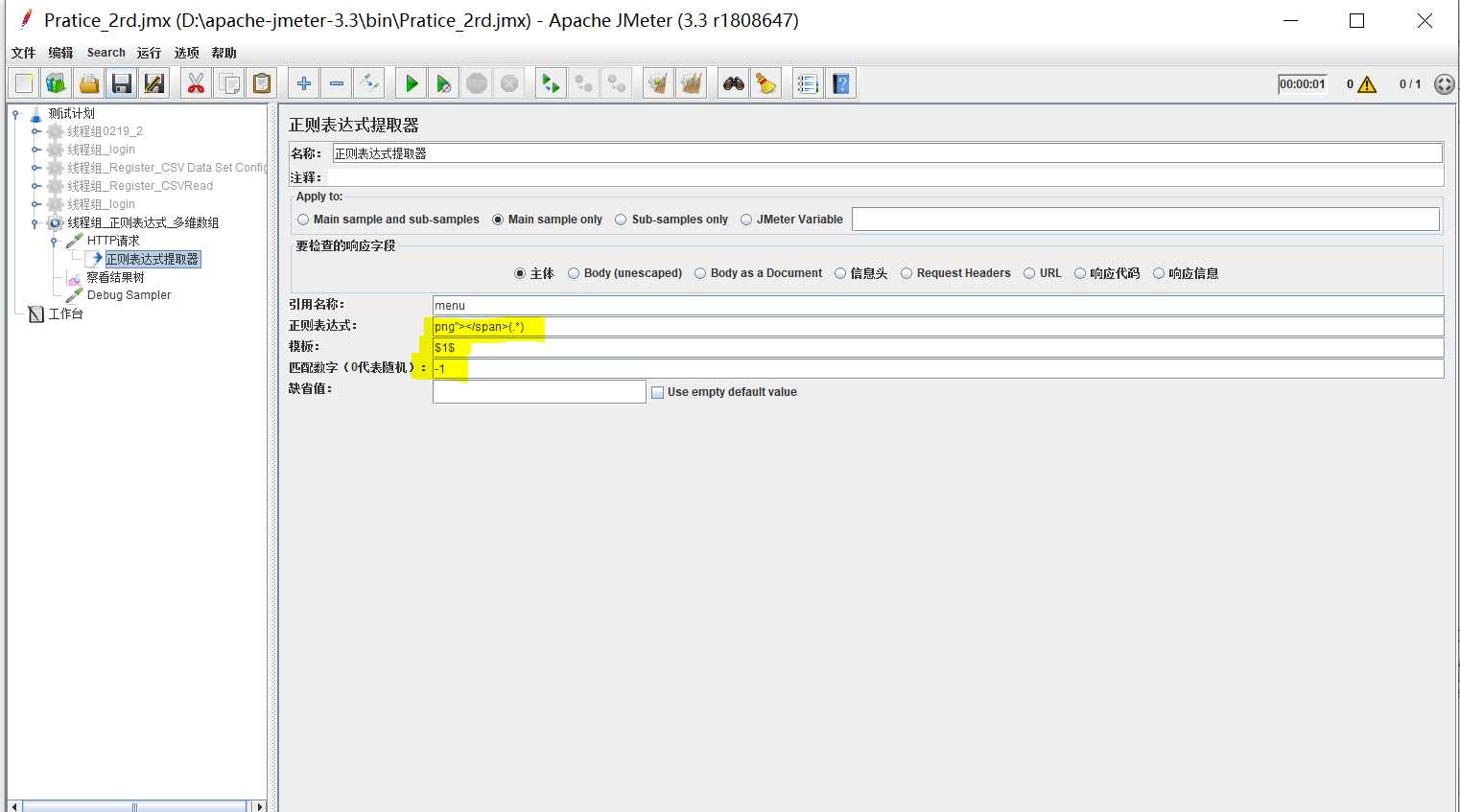Viewport: 1460px width, 812px height.
Task: Start the test with green play icon
Action: (x=412, y=83)
